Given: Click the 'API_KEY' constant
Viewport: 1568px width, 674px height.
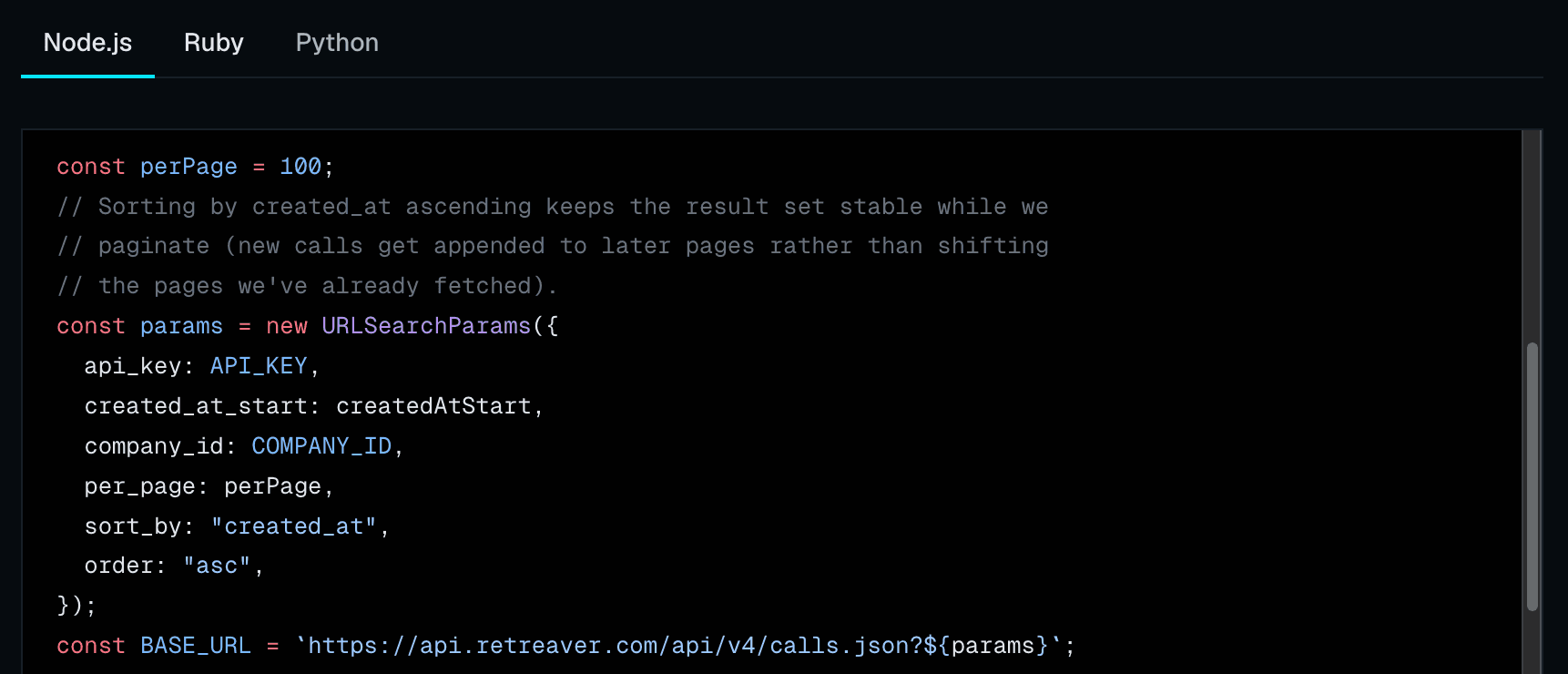Looking at the screenshot, I should [259, 366].
